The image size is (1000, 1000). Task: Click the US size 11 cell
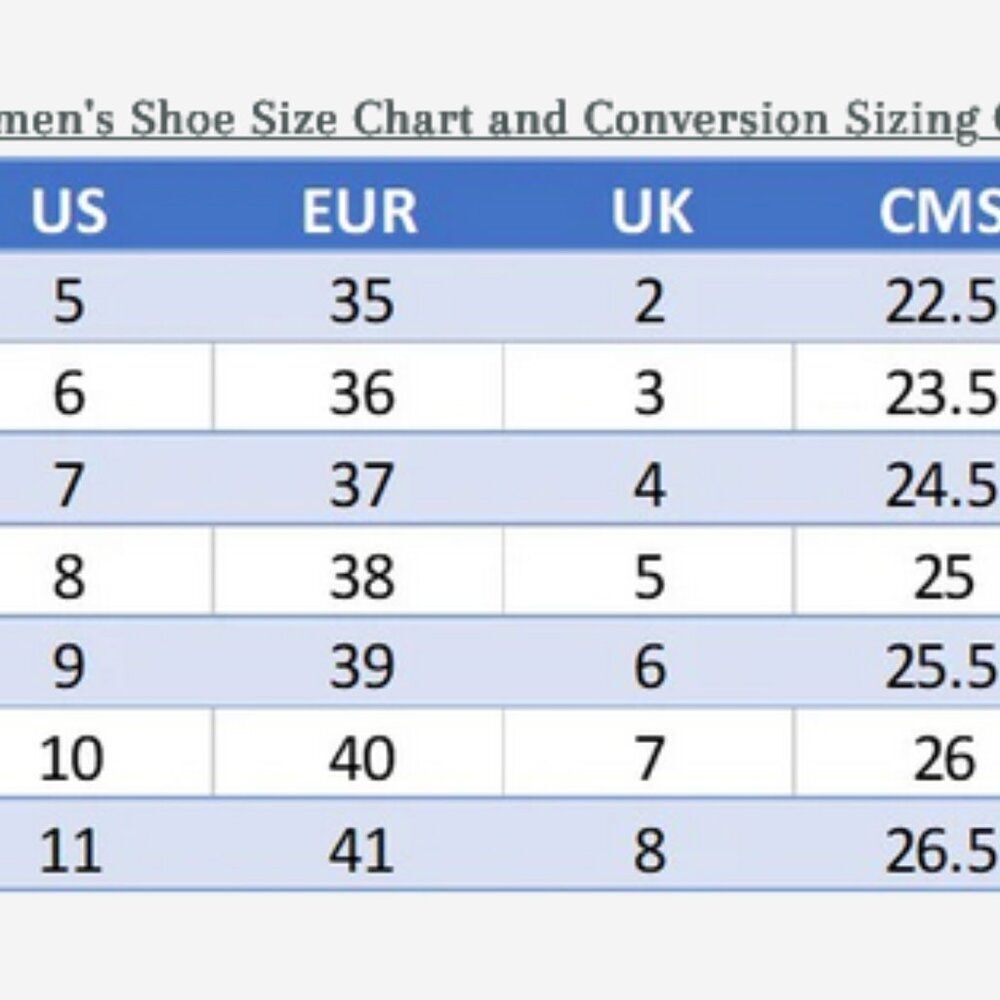(70, 850)
